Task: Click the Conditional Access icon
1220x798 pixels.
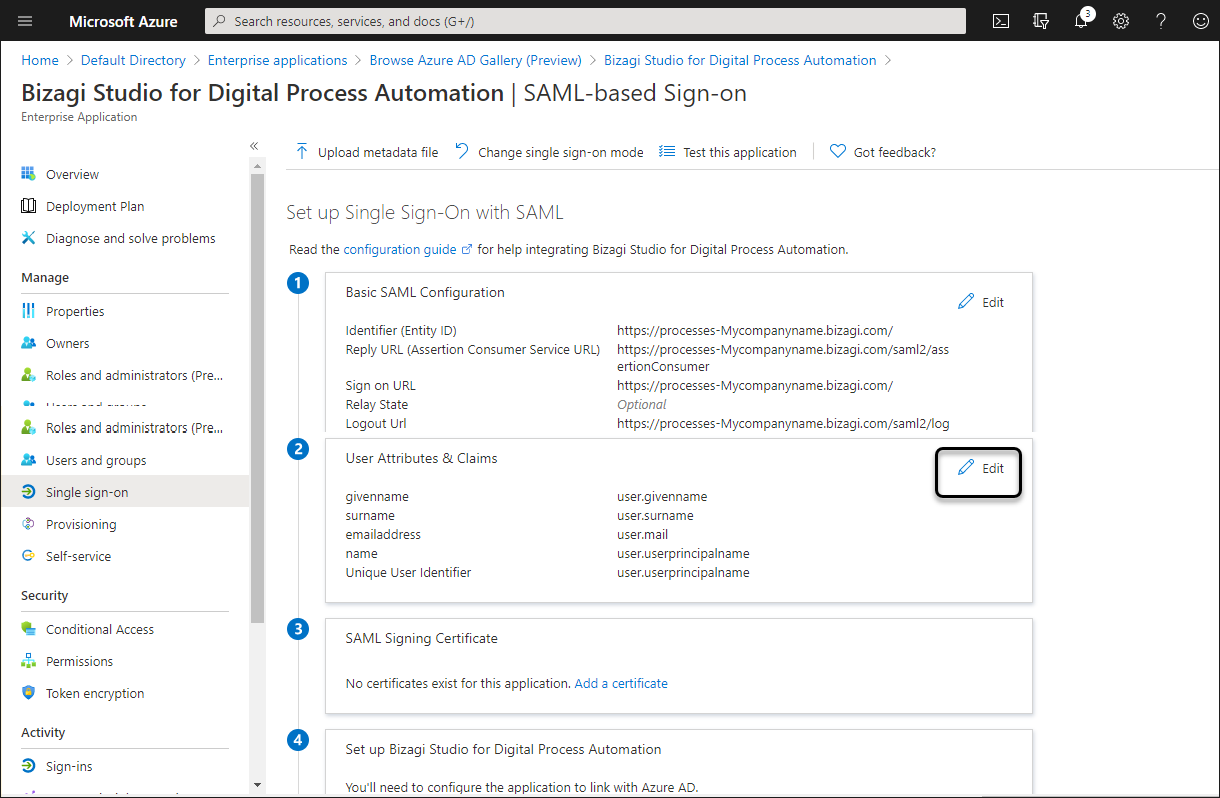Action: (28, 629)
